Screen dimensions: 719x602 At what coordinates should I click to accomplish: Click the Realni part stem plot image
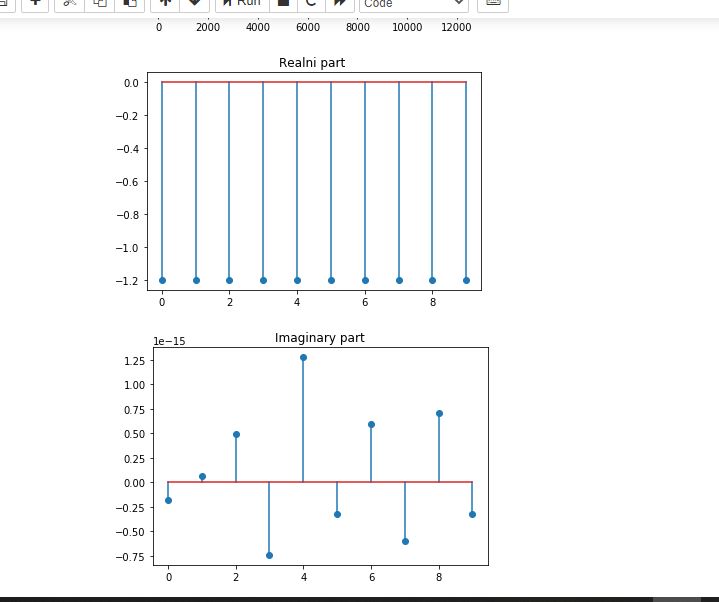tap(314, 181)
